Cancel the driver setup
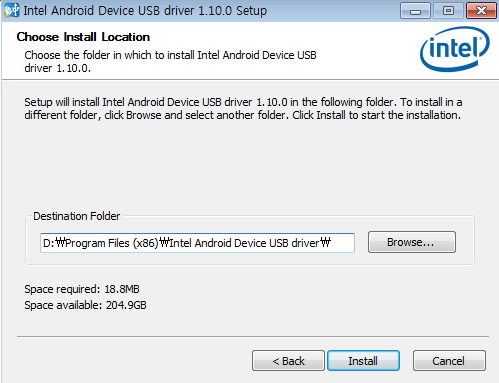The width and height of the screenshot is (499, 383). coord(449,361)
